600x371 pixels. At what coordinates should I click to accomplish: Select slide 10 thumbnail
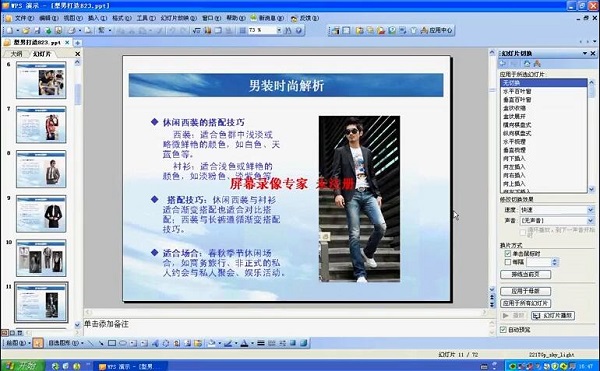41,258
